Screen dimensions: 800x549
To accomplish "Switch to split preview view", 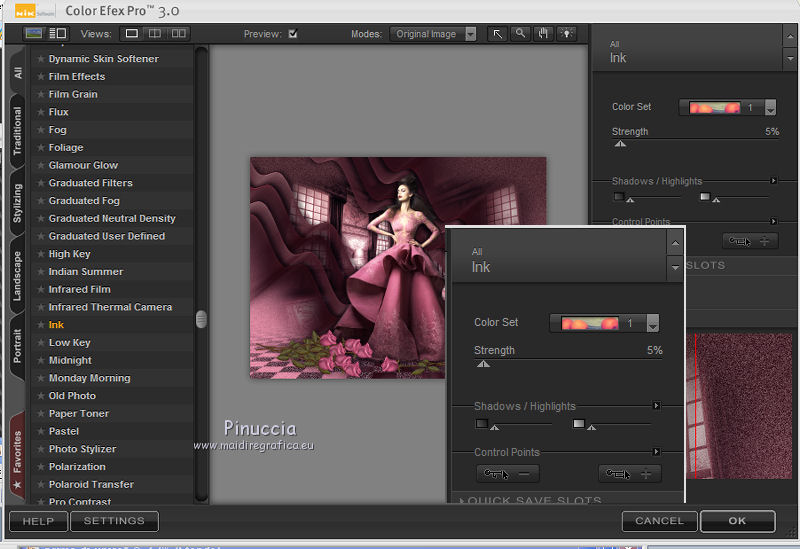I will point(155,34).
